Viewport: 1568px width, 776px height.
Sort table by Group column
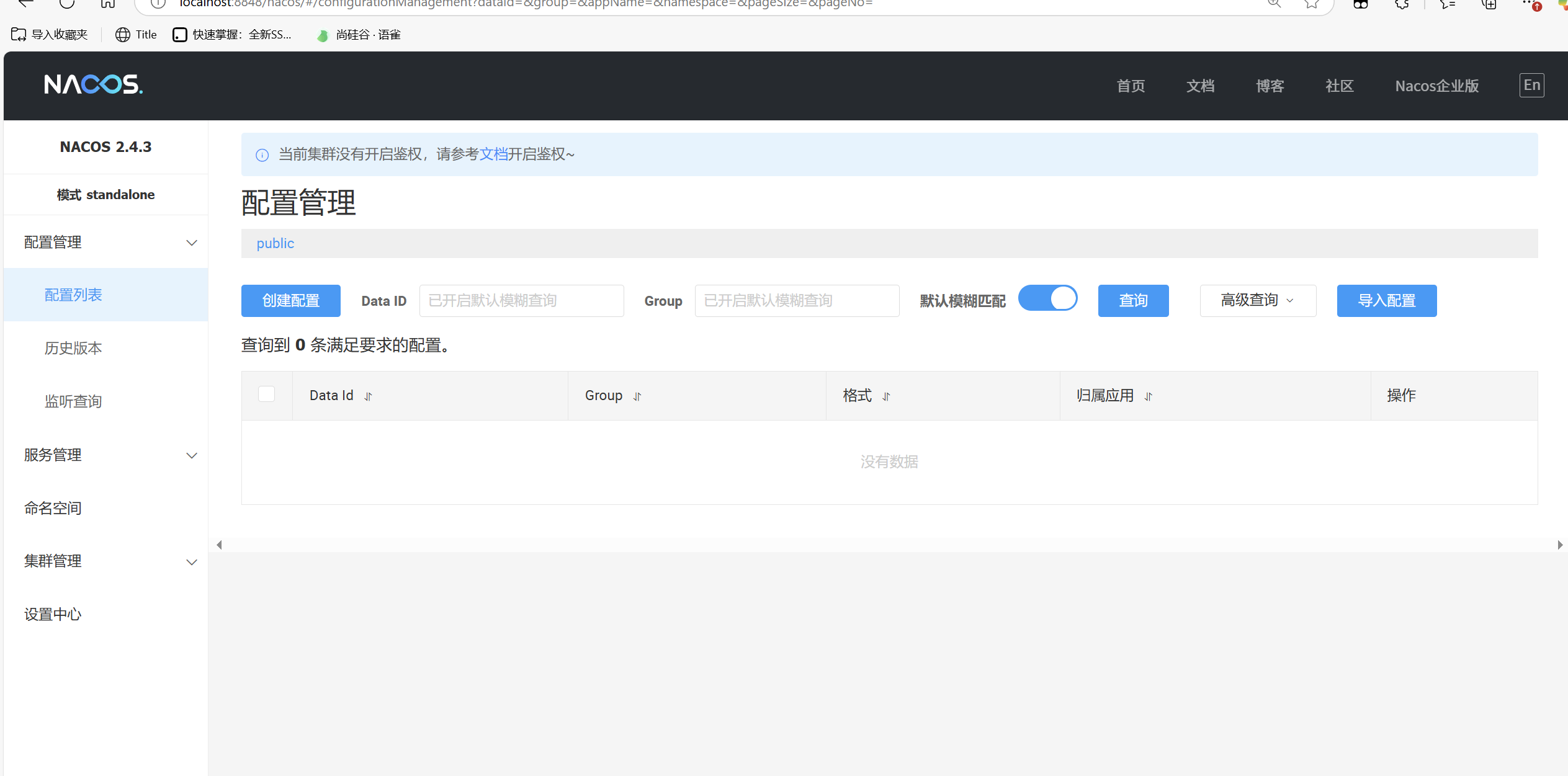tap(637, 396)
